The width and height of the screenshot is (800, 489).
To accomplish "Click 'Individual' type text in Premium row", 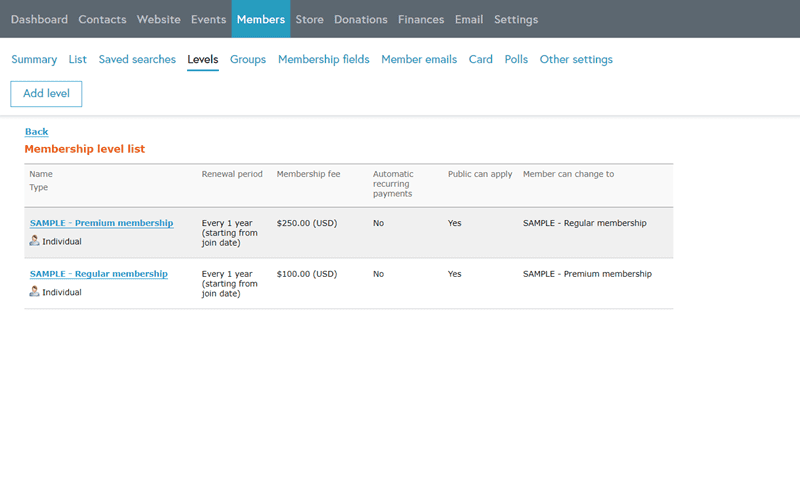I will tap(62, 241).
